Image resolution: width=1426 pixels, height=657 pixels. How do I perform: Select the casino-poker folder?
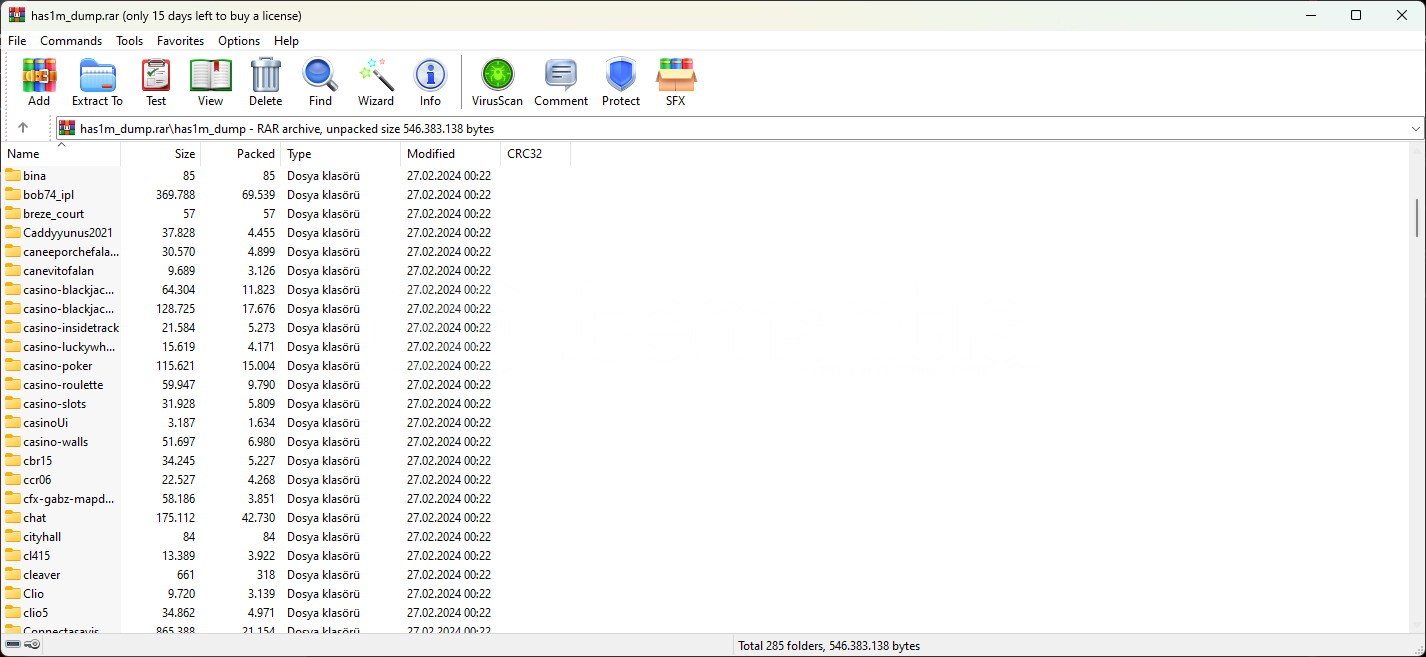pos(58,366)
